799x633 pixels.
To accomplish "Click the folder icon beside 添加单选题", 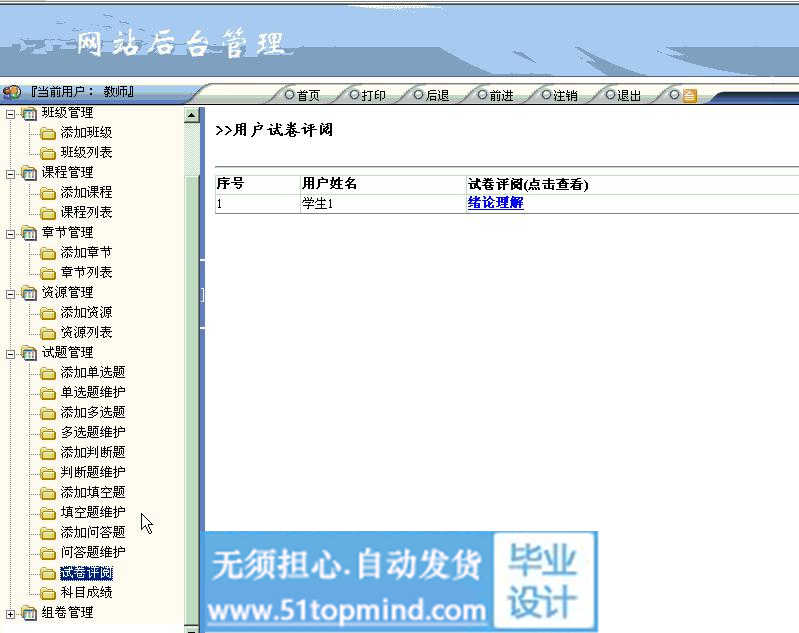I will pos(48,374).
